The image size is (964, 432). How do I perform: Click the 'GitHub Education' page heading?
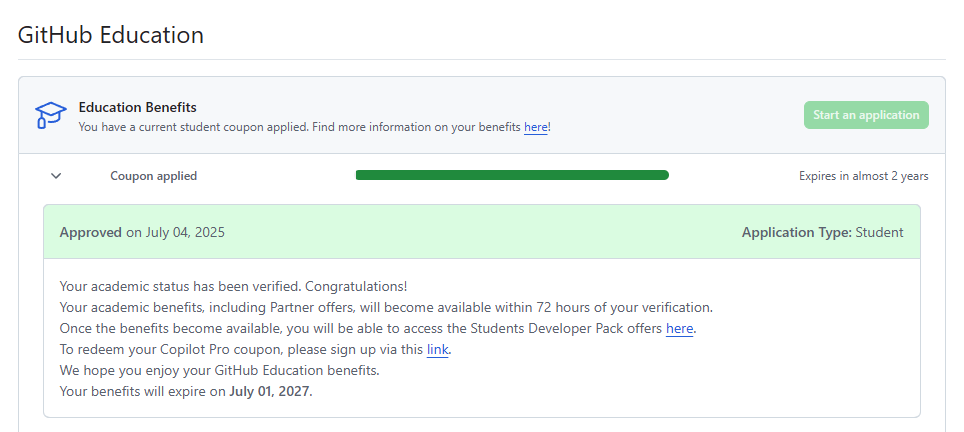tap(111, 35)
